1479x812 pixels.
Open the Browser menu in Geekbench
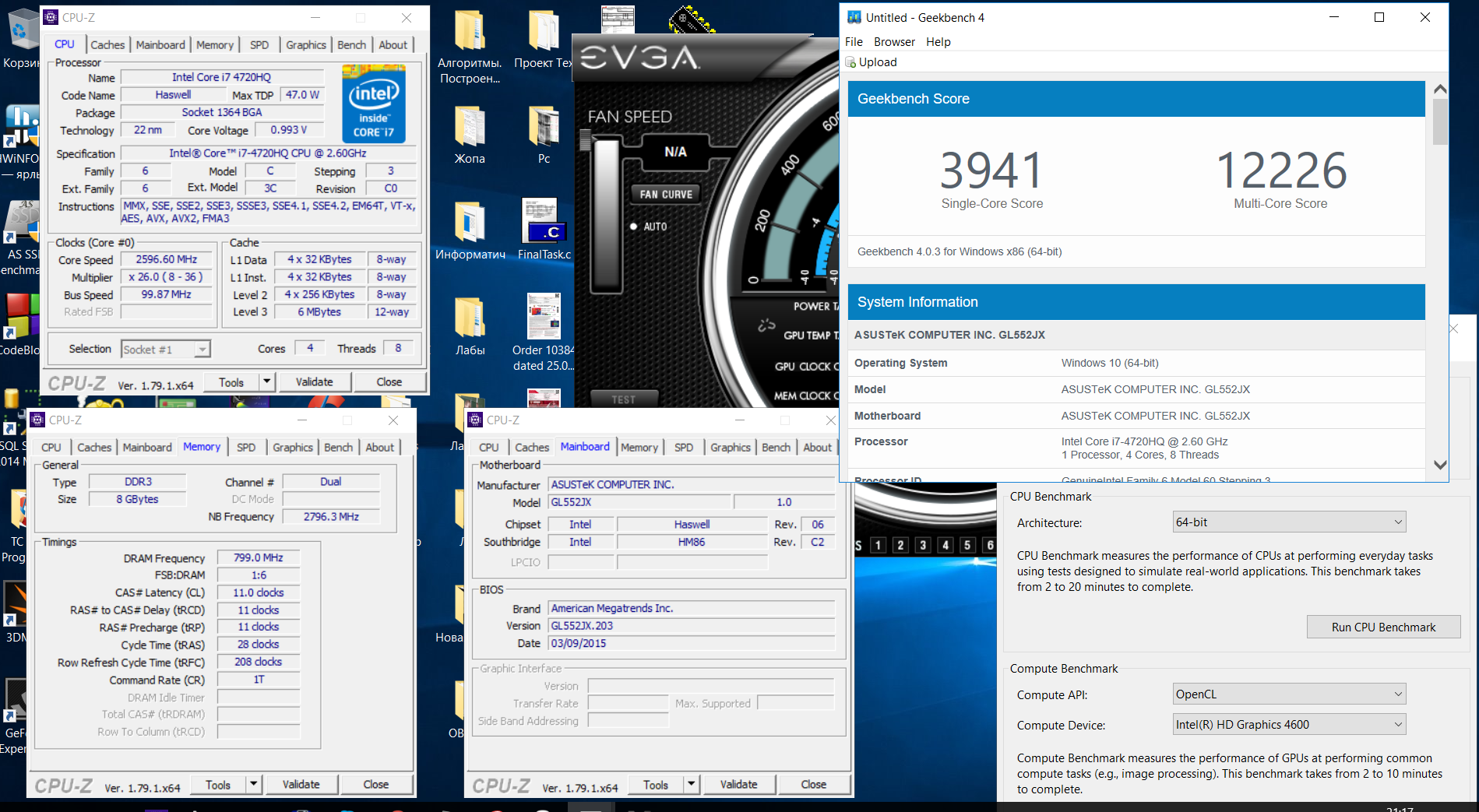pos(894,42)
